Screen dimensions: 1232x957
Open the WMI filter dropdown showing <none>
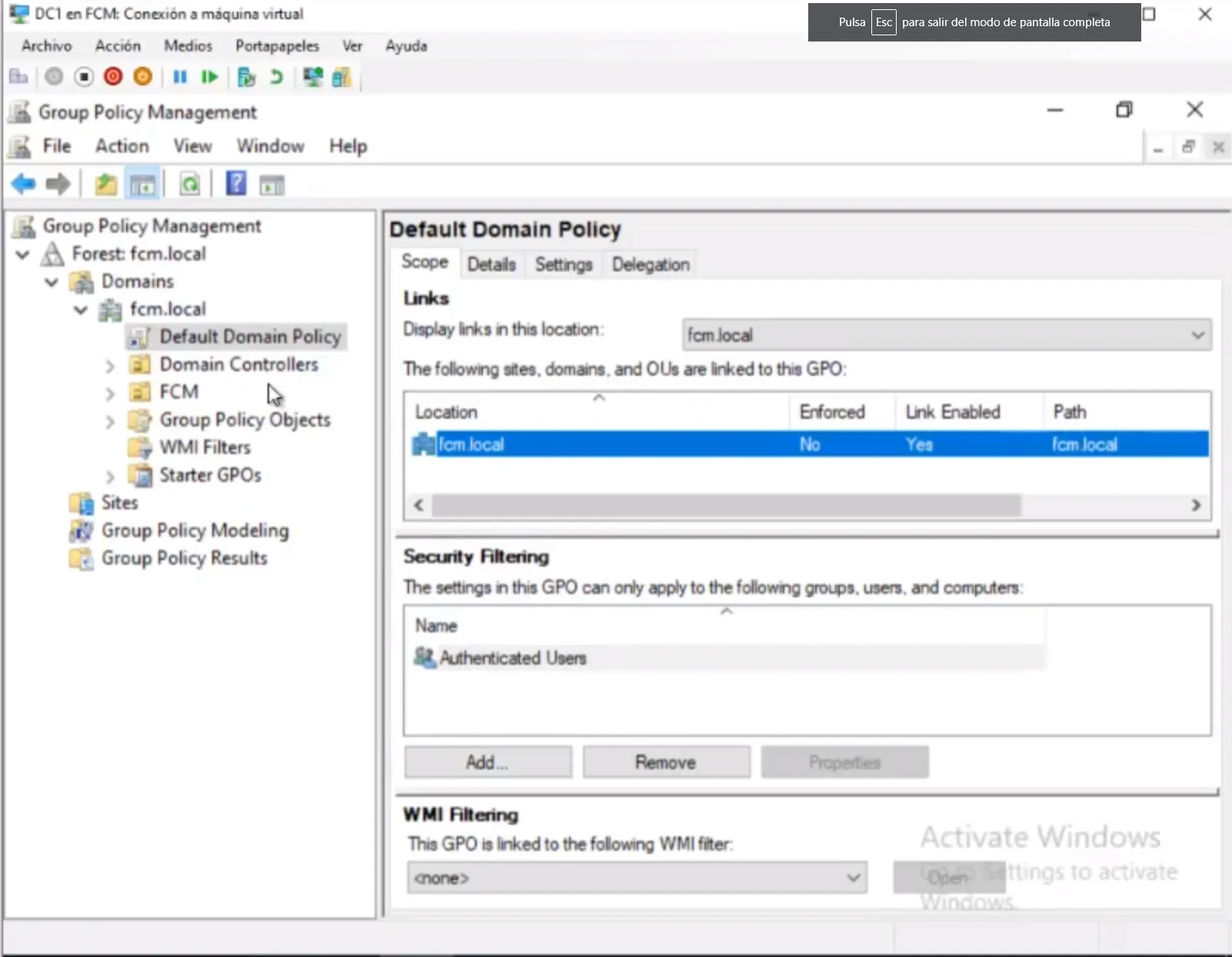click(637, 877)
